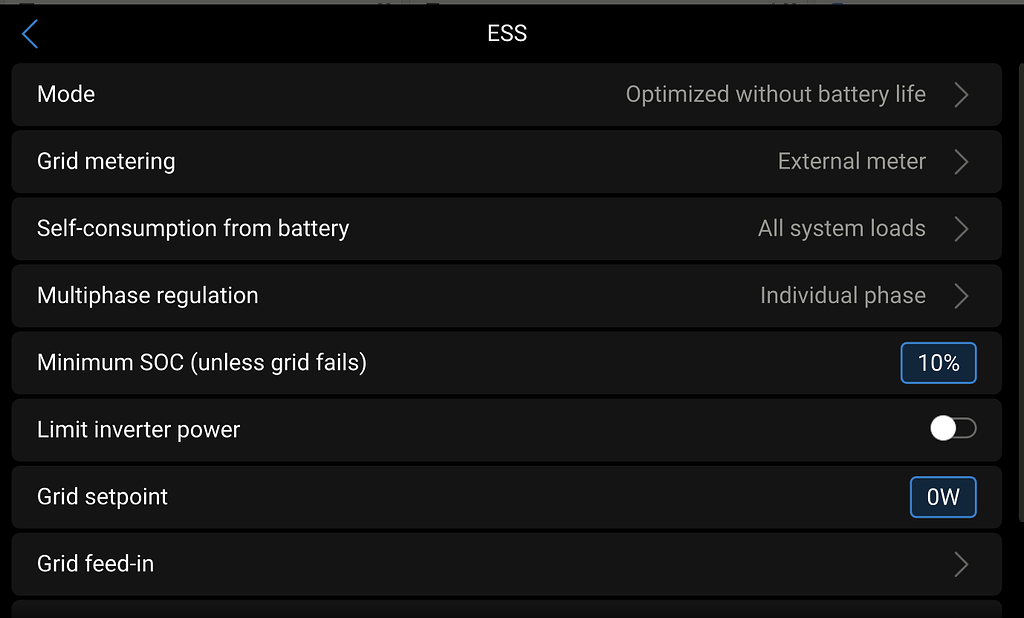
Task: Open Self-consumption from battery settings
Action: point(400,228)
